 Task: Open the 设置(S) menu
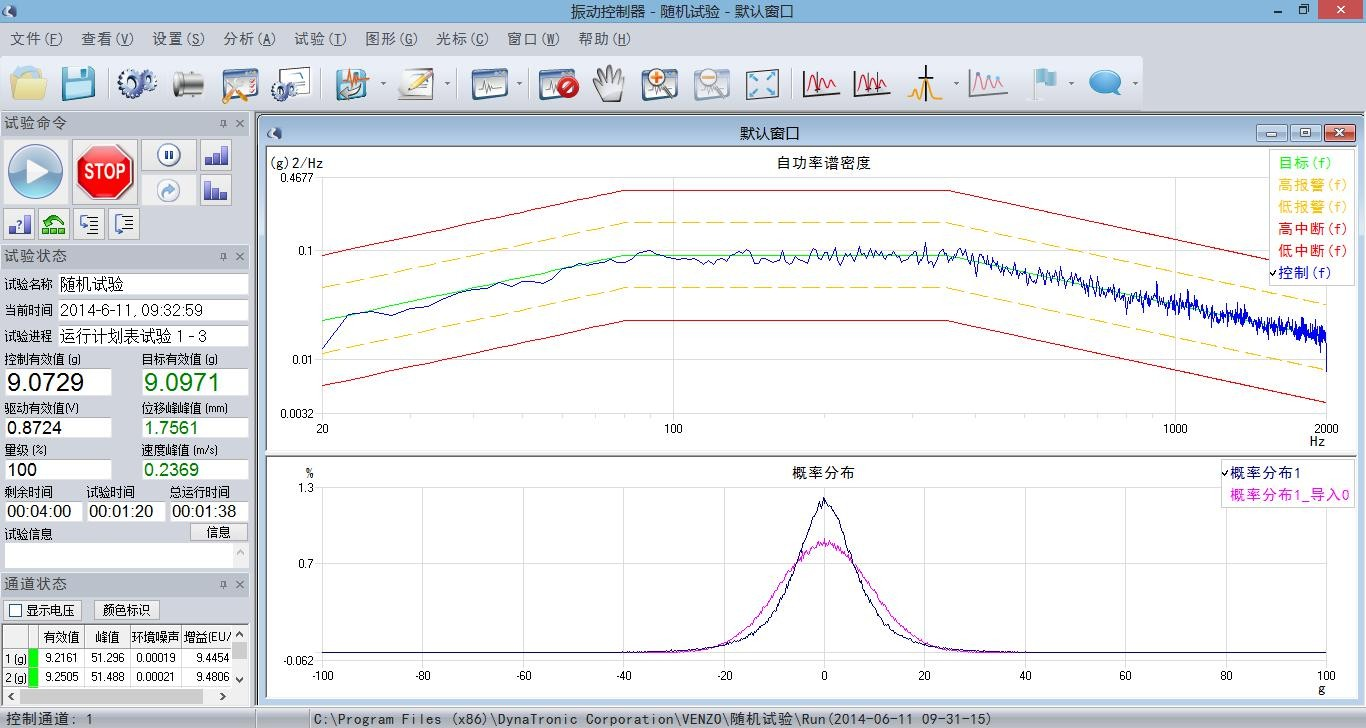(x=178, y=39)
